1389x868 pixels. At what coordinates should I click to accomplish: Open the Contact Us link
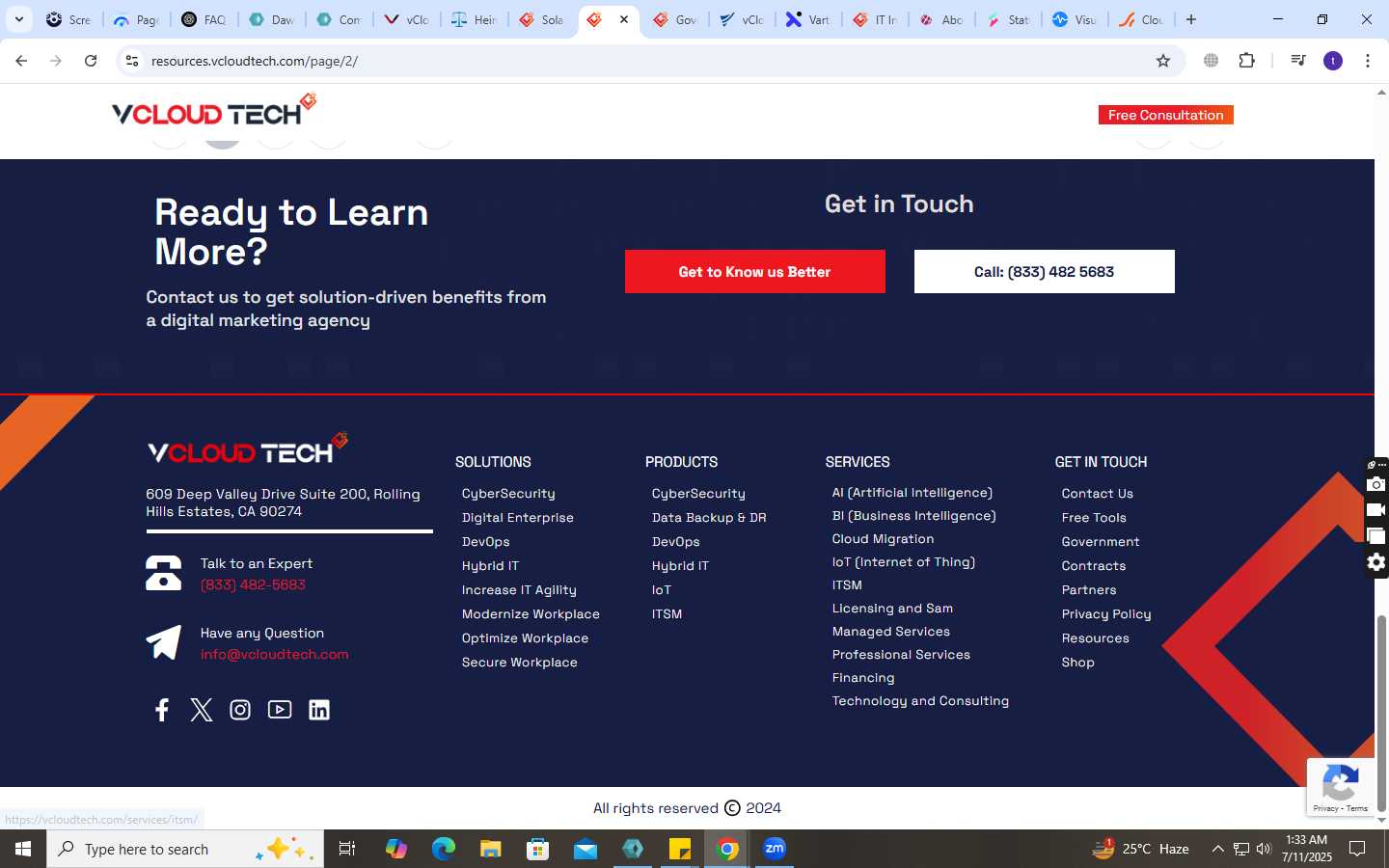[x=1098, y=494]
